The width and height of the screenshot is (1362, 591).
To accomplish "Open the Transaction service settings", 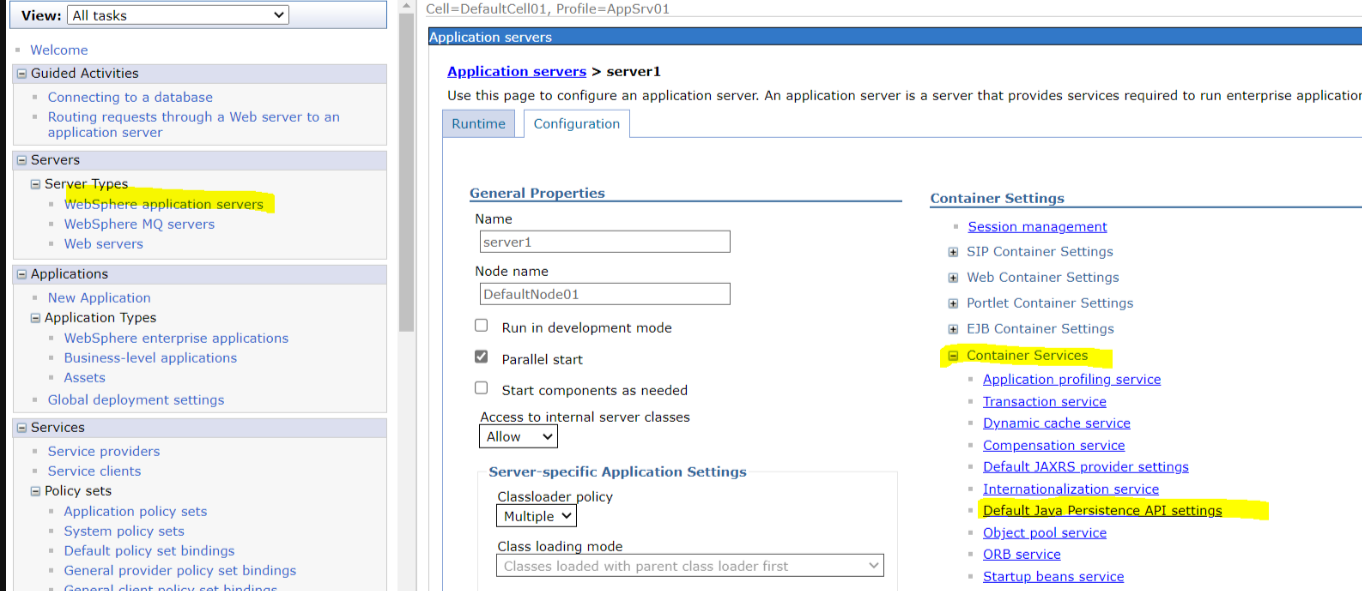I will 1044,401.
